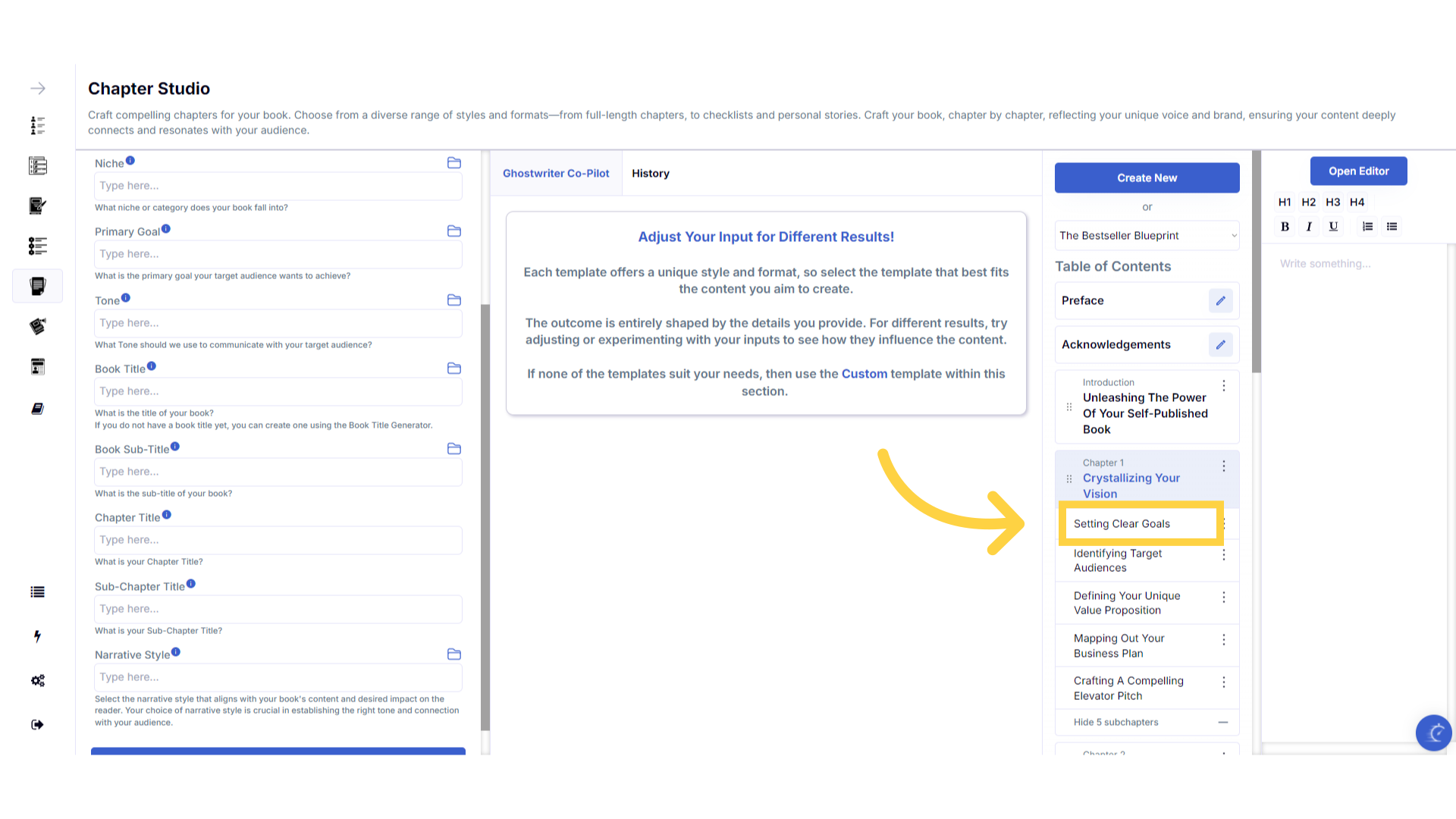Click the form panel vertical scrollbar
The image size is (1456, 819).
coord(485,516)
